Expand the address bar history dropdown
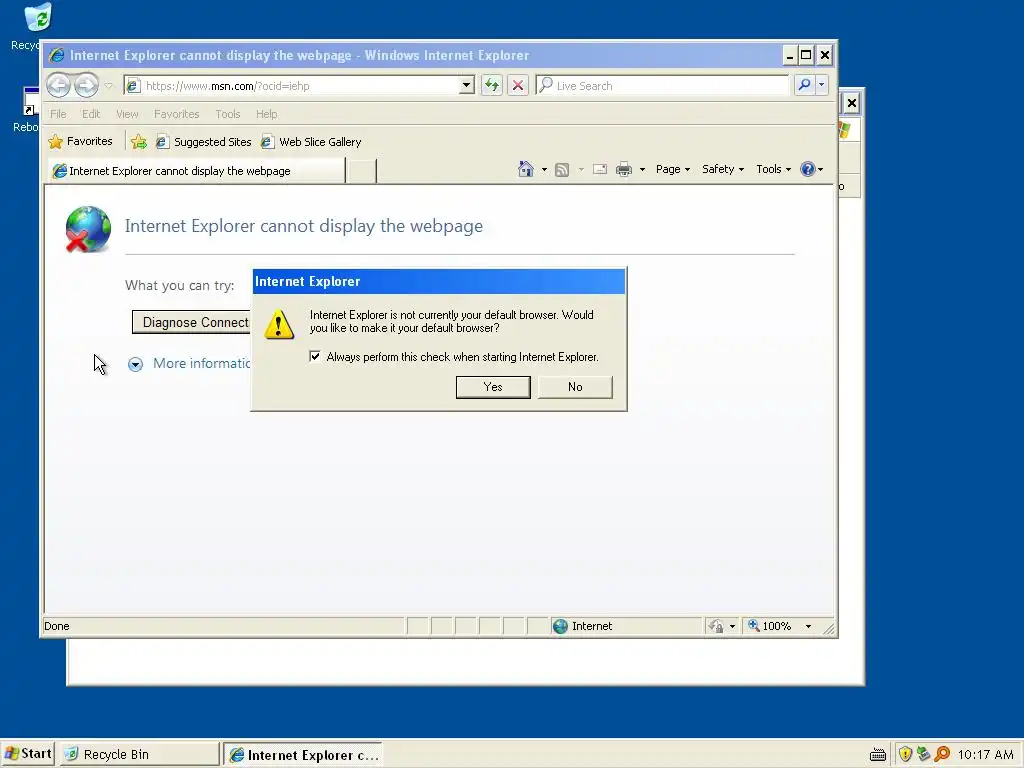Image resolution: width=1024 pixels, height=768 pixels. pos(466,86)
